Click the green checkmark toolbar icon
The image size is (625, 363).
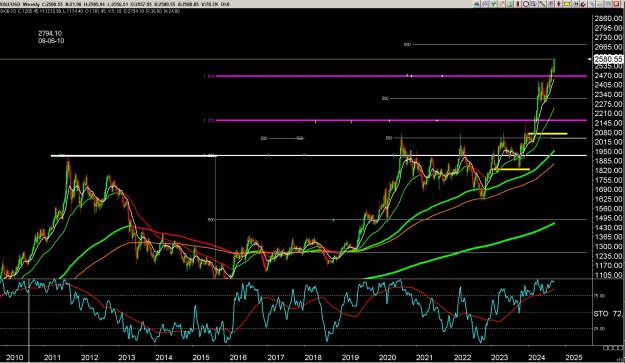click(x=493, y=4)
